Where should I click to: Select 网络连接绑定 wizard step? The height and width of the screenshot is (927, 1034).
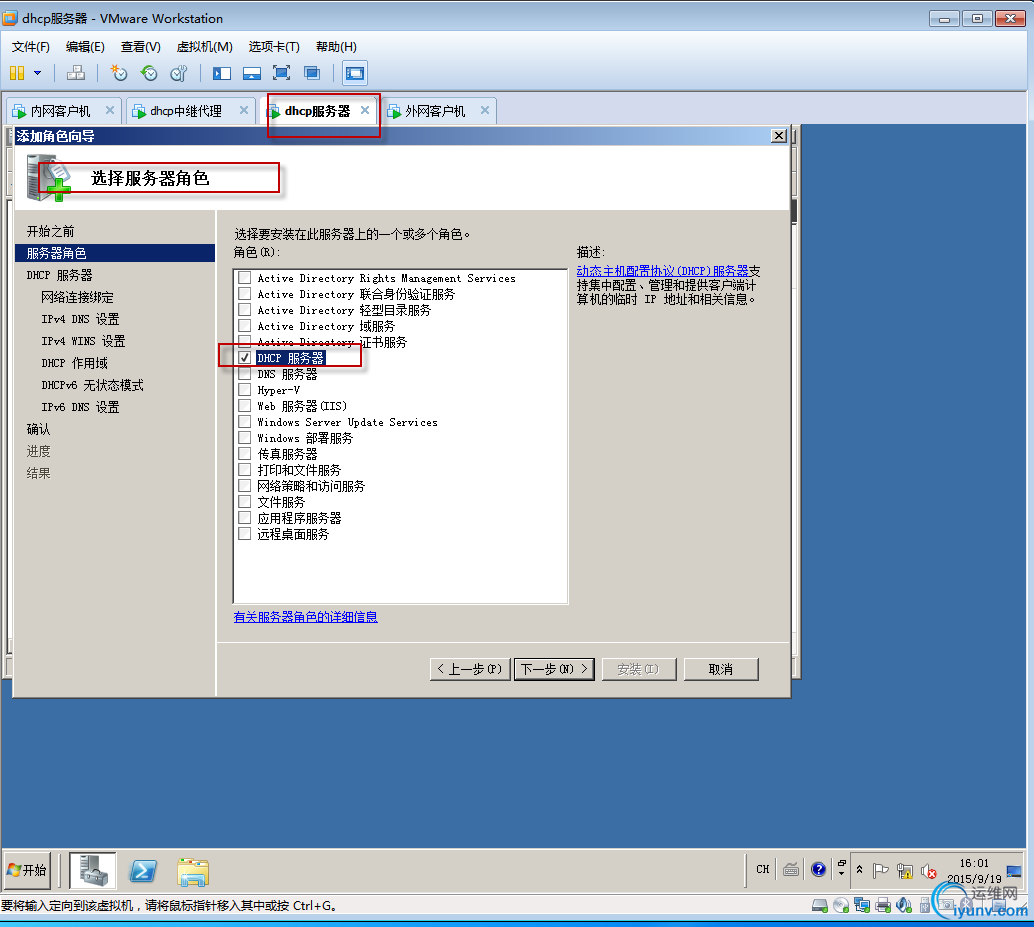coord(77,297)
